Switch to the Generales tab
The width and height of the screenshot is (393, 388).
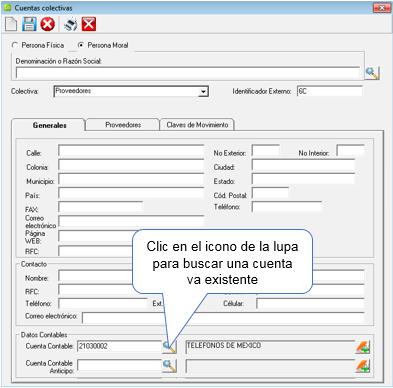[x=49, y=125]
